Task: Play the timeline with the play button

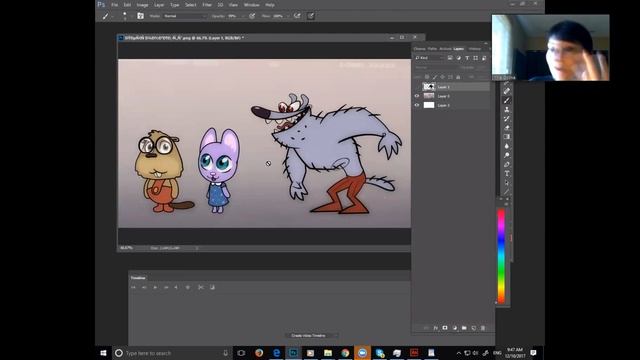Action: pos(155,287)
